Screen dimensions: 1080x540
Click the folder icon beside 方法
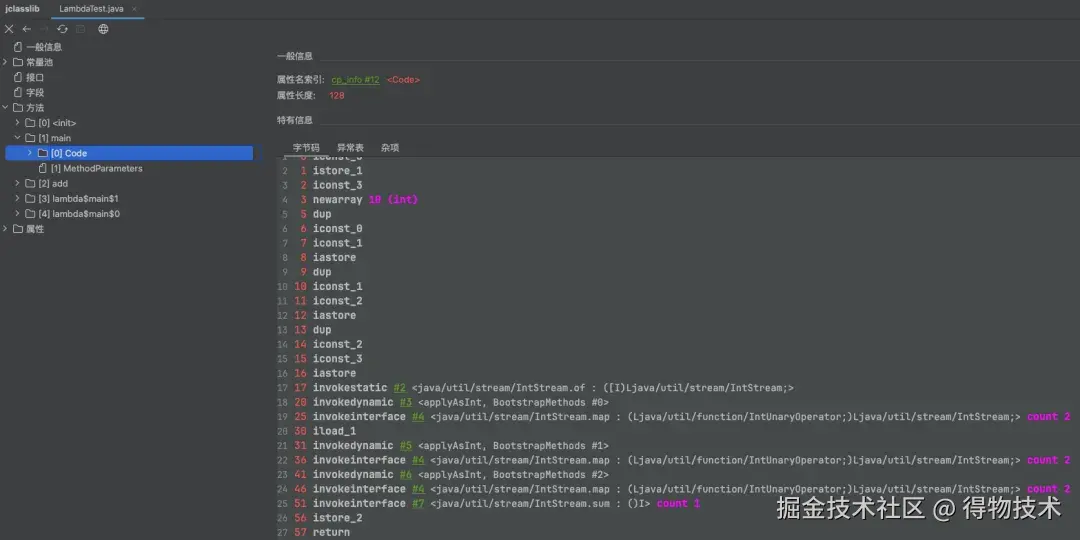18,107
